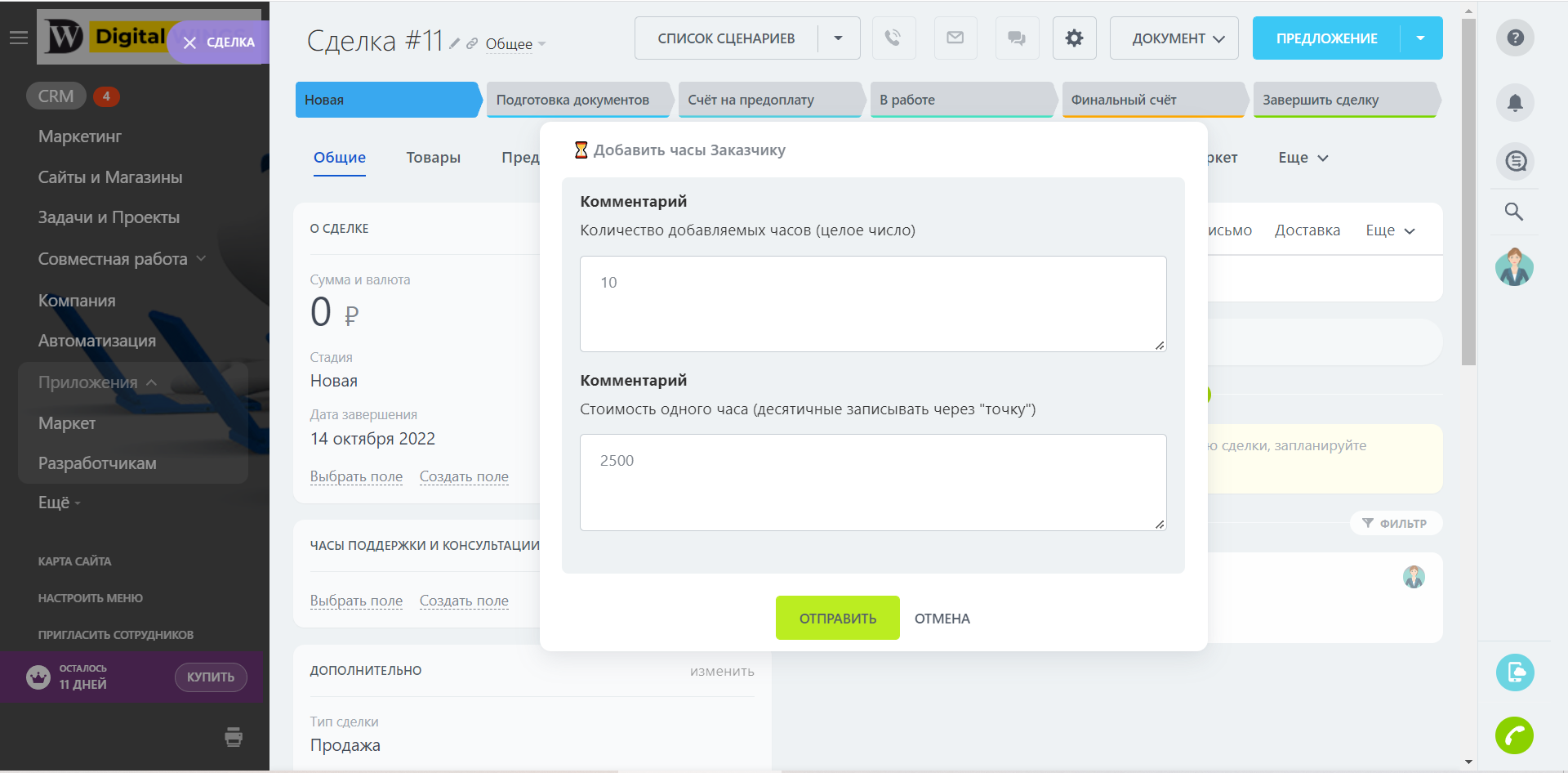This screenshot has width=1568, height=773.
Task: Collapse the Приложения section
Action: pyautogui.click(x=97, y=382)
